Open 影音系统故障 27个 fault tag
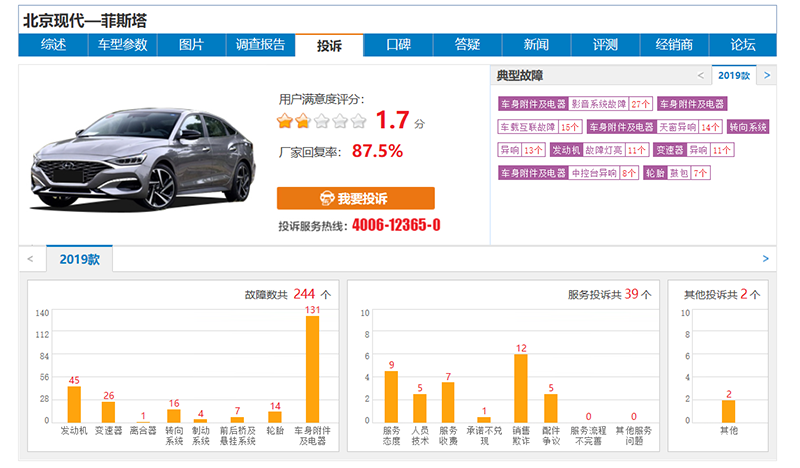Image resolution: width=800 pixels, height=468 pixels. 575,104
